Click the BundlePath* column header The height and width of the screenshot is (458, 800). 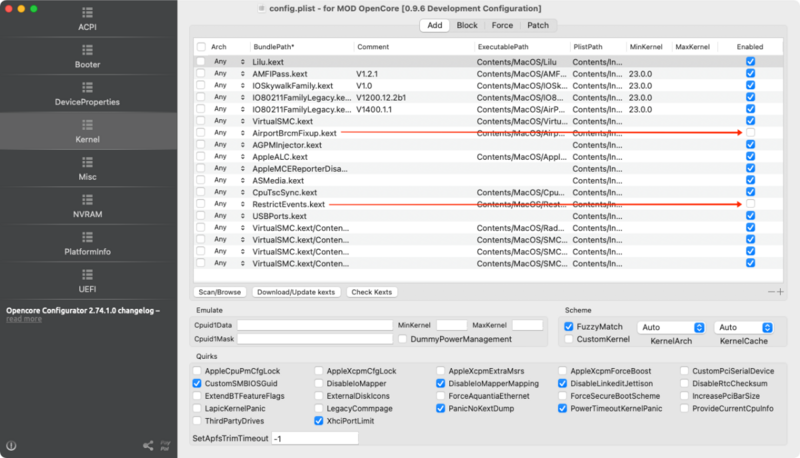tap(274, 47)
